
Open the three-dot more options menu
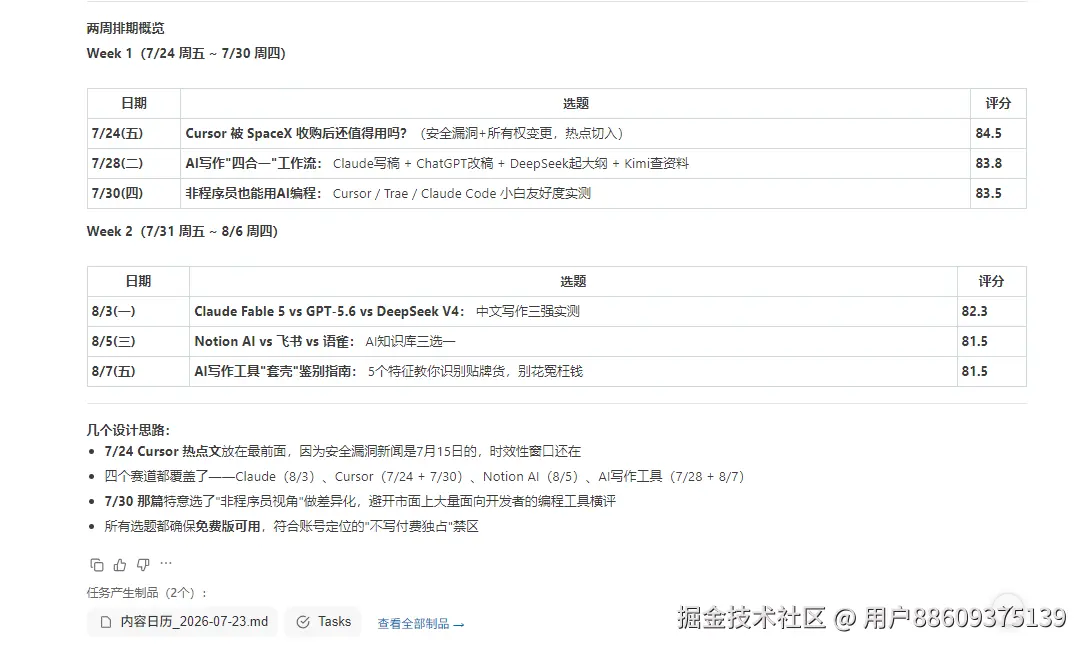click(x=166, y=564)
